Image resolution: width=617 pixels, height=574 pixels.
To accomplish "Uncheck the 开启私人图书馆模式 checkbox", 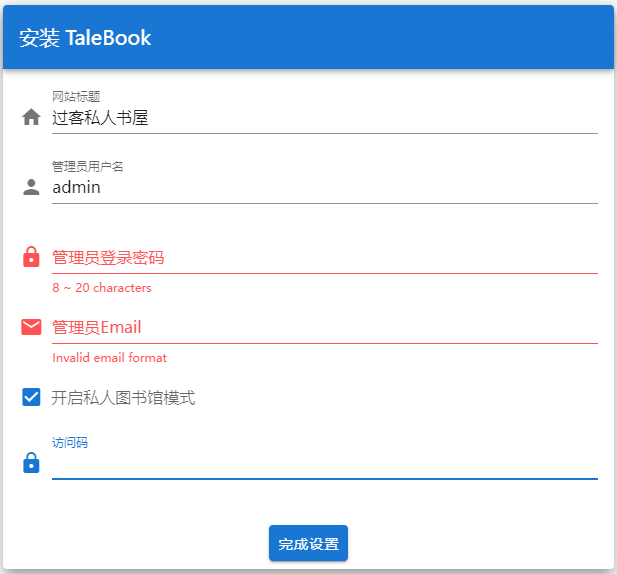I will pos(31,398).
